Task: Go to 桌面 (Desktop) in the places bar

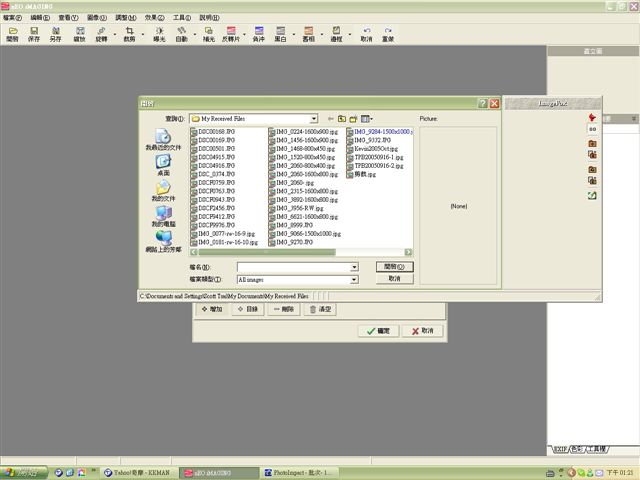Action: point(163,165)
